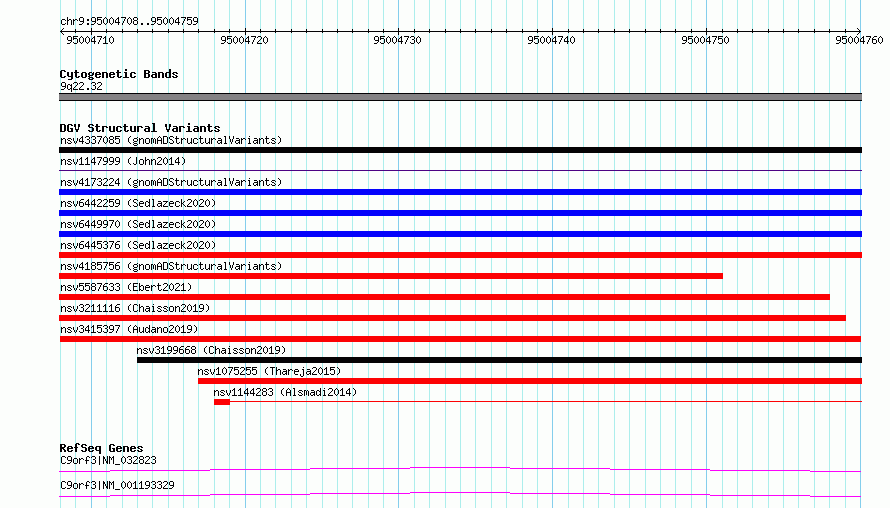Viewport: 890px width, 508px height.
Task: Select the red bar under nsv6445376
Action: tap(460, 255)
